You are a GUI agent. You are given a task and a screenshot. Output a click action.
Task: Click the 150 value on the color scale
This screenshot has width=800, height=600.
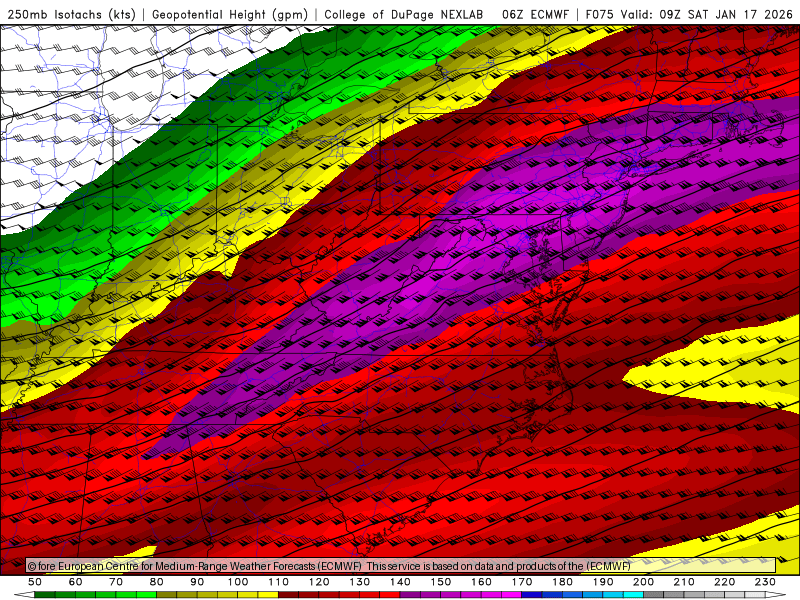[x=441, y=582]
